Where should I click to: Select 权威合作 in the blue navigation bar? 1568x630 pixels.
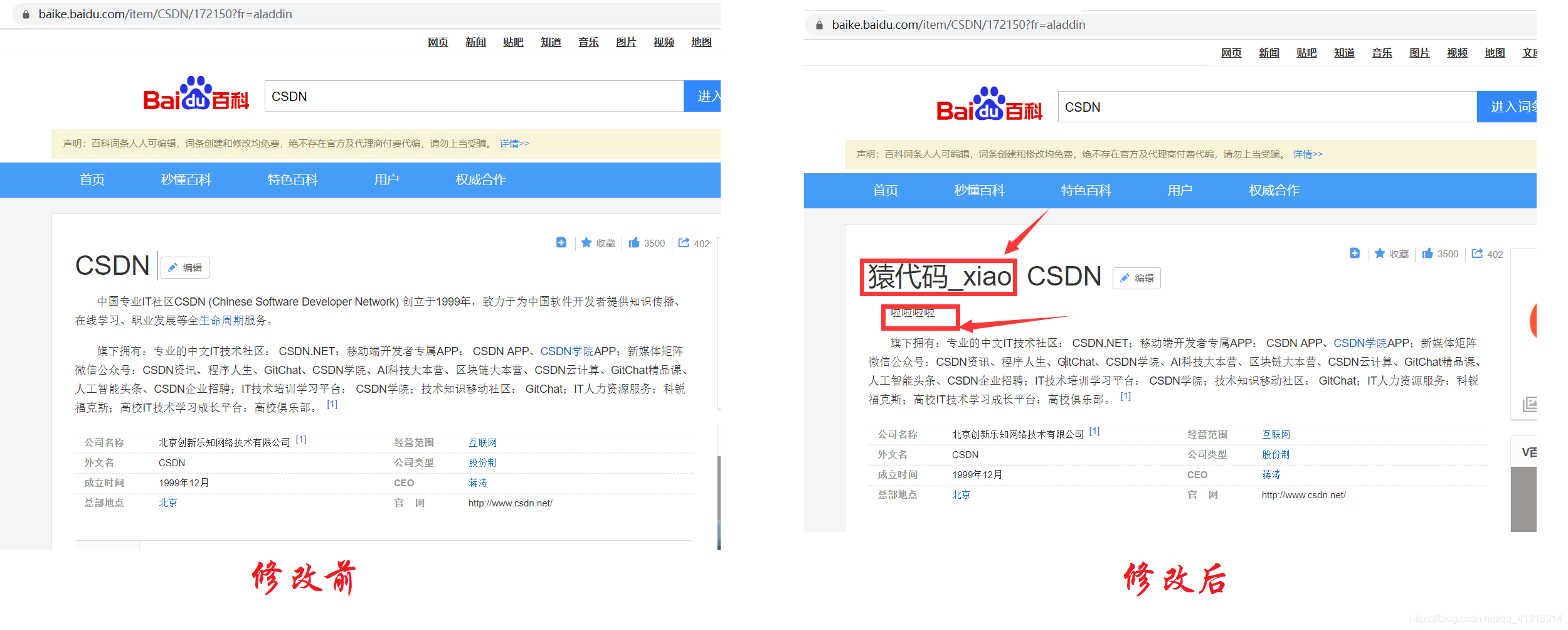[x=480, y=180]
